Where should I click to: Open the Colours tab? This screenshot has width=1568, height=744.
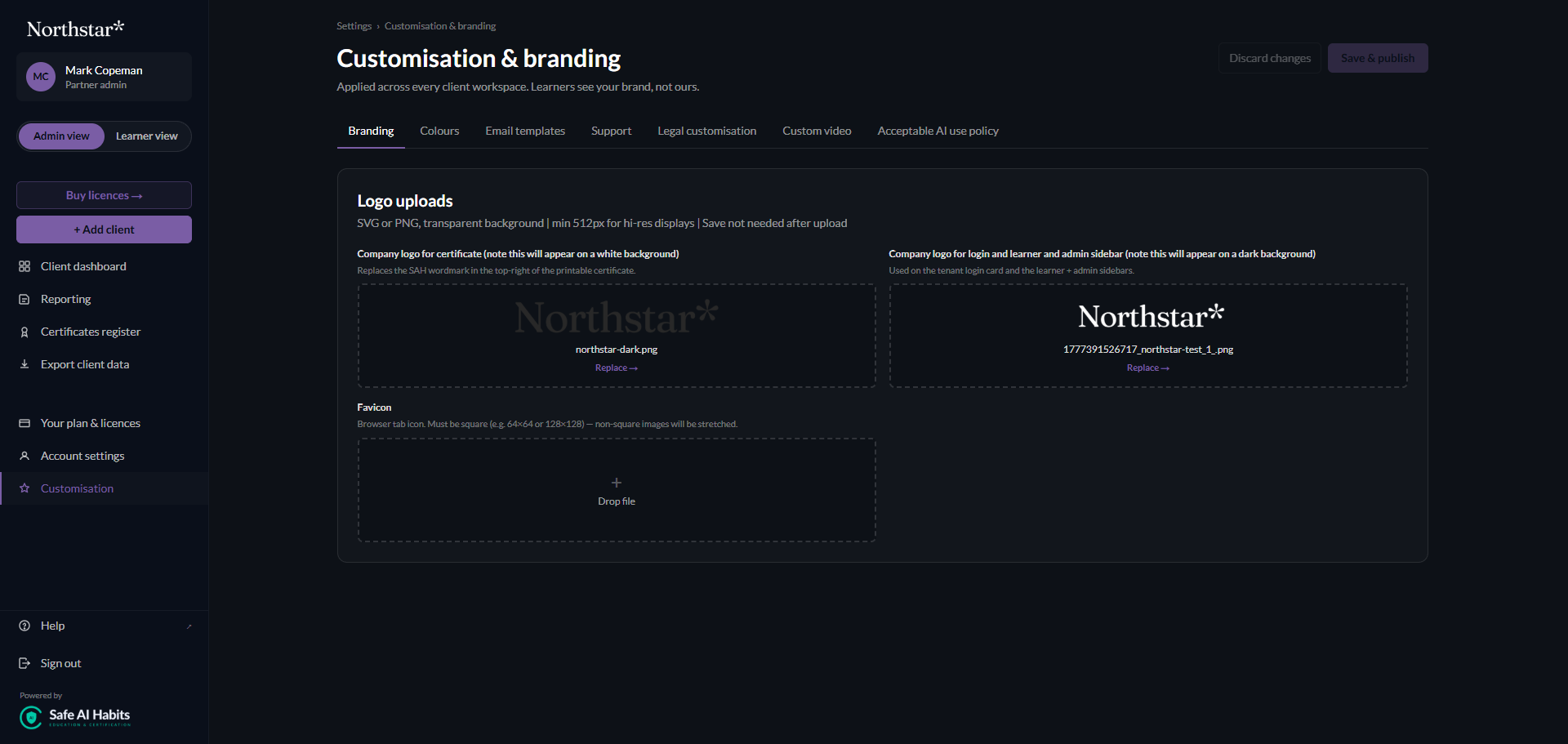coord(439,131)
